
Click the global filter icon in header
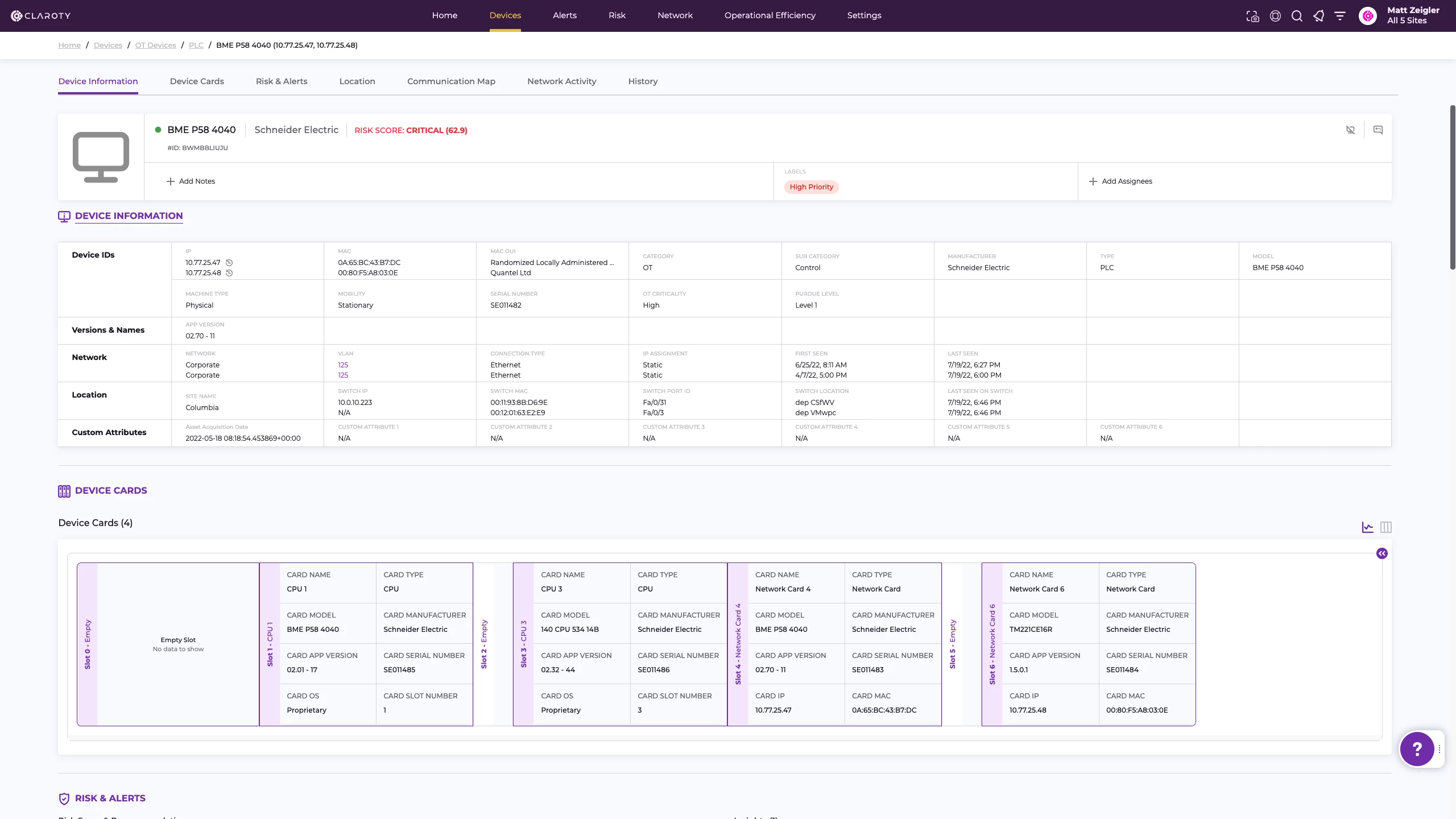(1340, 16)
